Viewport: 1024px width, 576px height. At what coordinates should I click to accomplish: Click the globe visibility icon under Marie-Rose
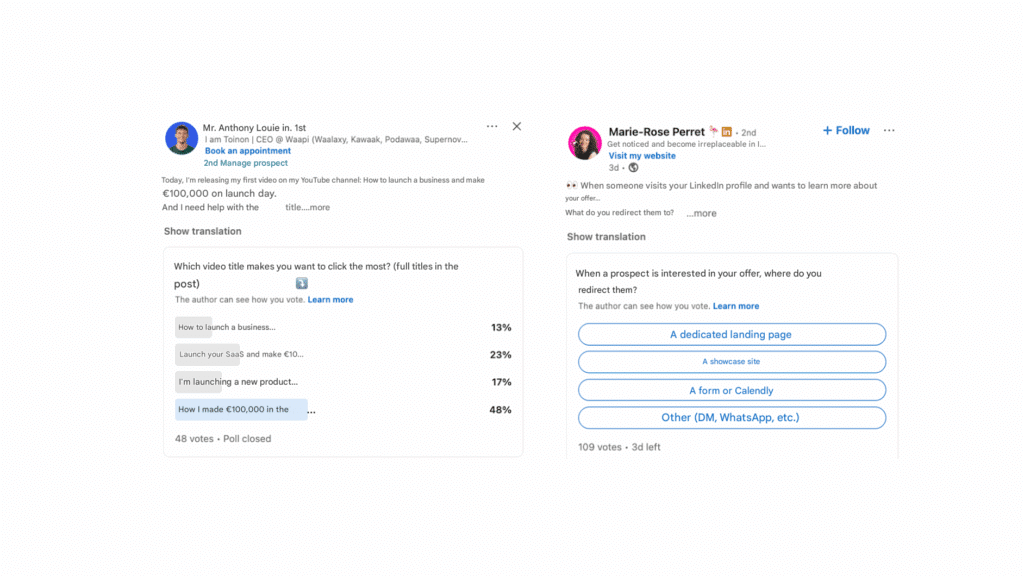[x=633, y=168]
